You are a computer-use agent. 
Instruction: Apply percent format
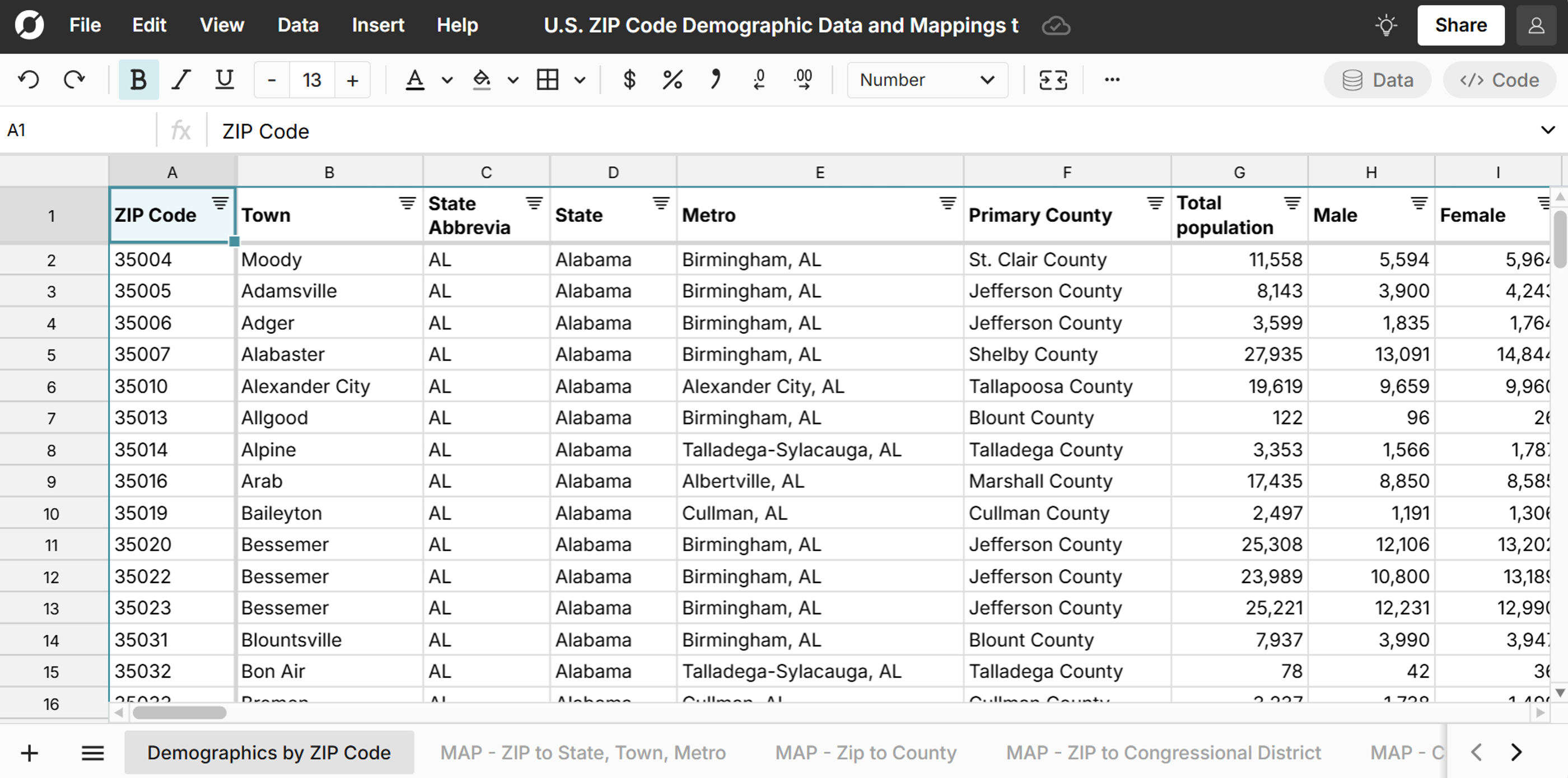(x=672, y=80)
